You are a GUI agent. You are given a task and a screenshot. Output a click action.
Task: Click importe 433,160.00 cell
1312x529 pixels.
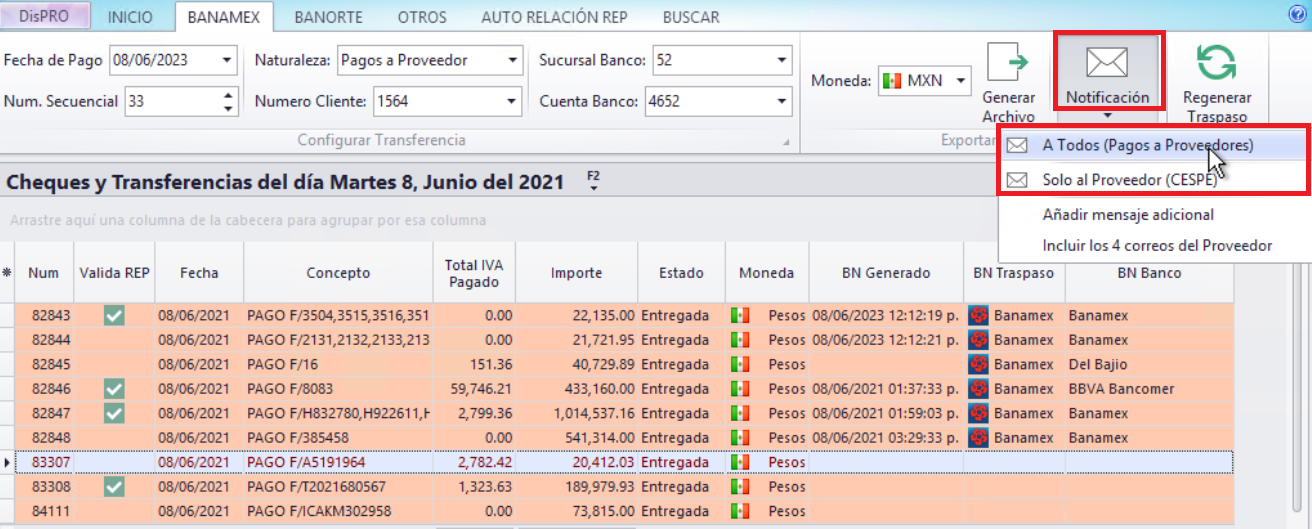click(577, 388)
